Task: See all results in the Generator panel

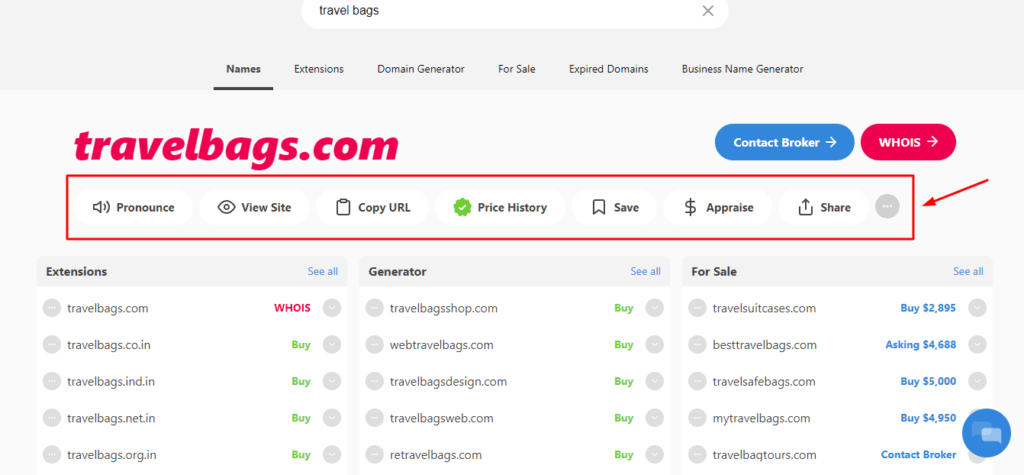Action: pos(645,271)
